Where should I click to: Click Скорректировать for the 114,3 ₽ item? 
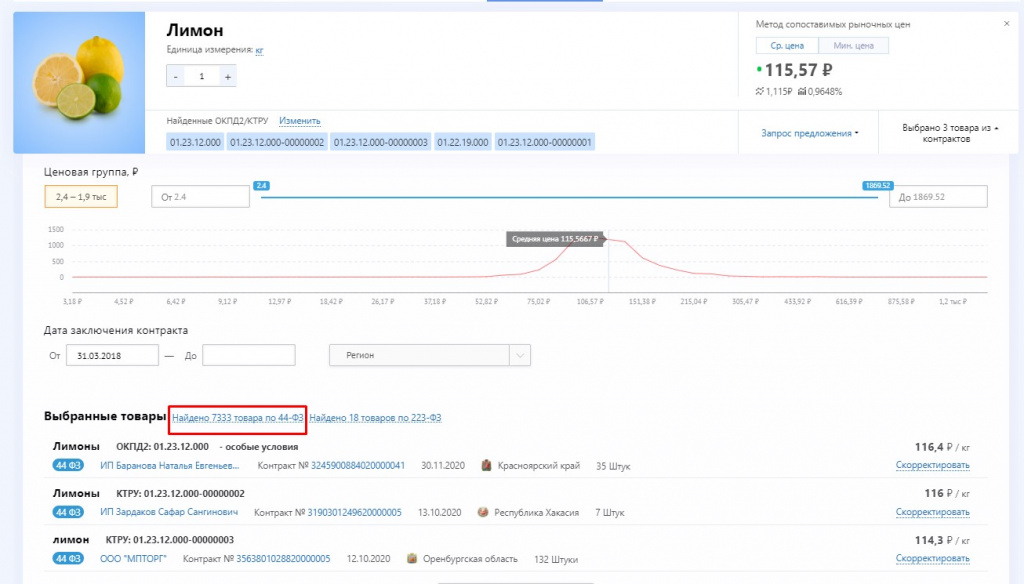click(x=933, y=559)
